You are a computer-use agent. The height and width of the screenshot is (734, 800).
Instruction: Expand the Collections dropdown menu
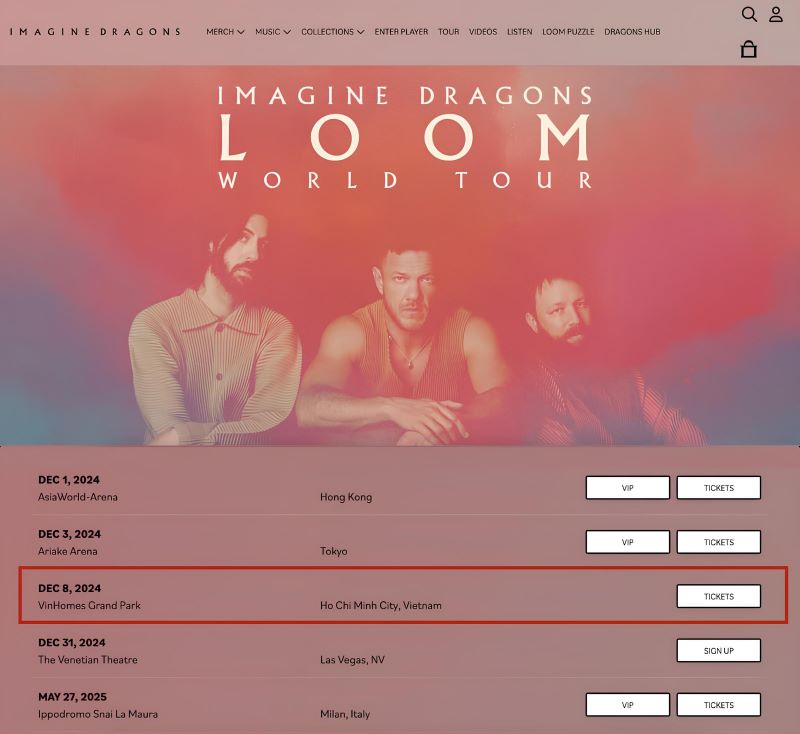pos(333,32)
